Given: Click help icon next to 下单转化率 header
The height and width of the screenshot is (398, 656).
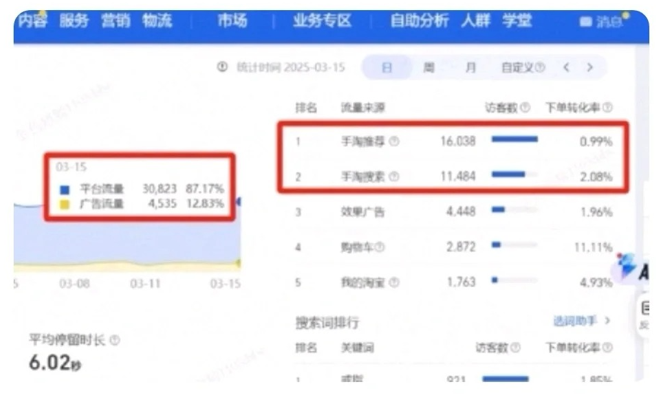Looking at the screenshot, I should pyautogui.click(x=608, y=108).
